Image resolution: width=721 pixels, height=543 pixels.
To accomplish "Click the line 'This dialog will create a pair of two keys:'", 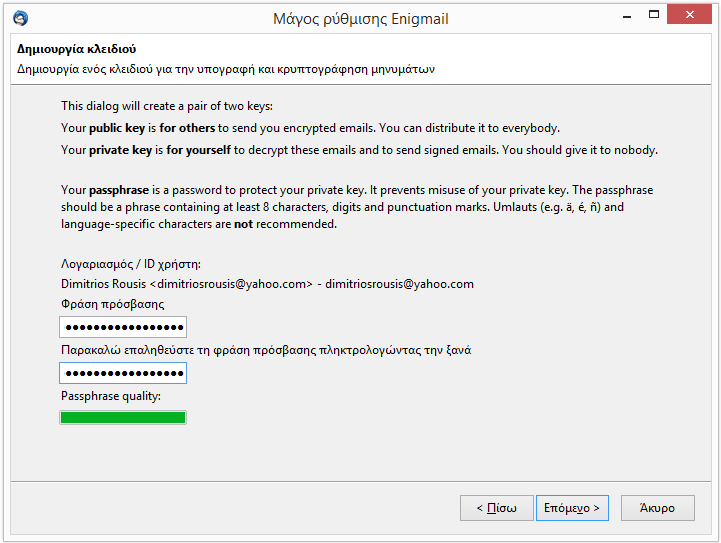I will [x=167, y=106].
